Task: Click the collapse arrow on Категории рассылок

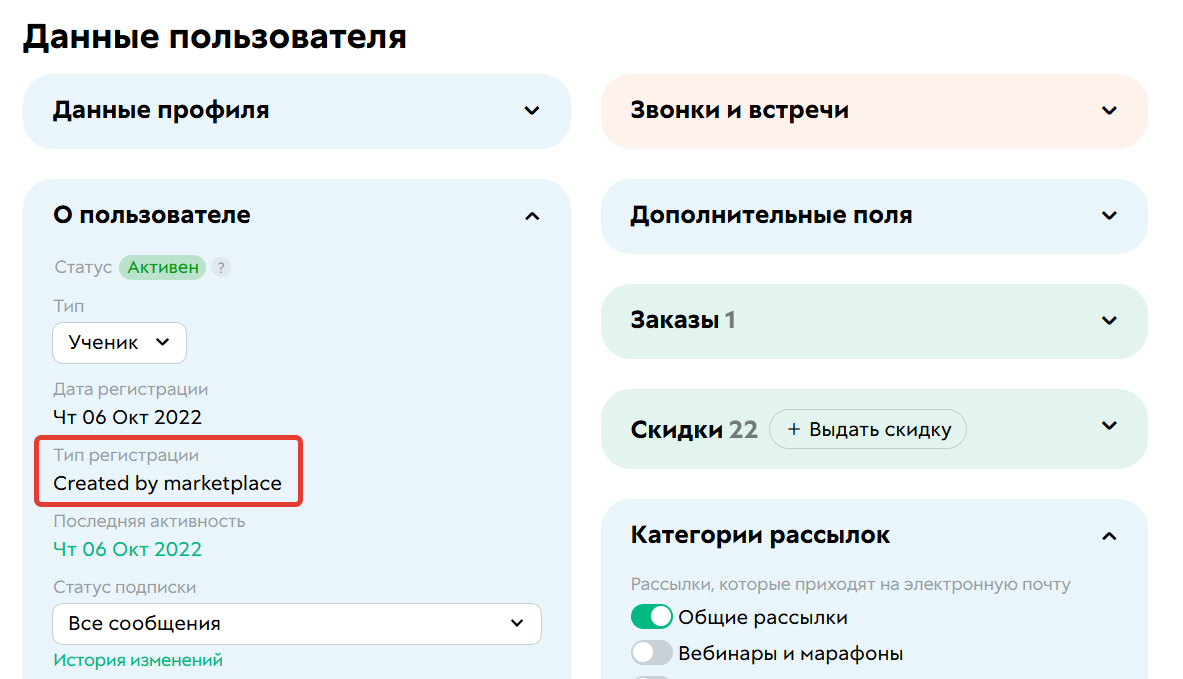Action: pos(1109,535)
